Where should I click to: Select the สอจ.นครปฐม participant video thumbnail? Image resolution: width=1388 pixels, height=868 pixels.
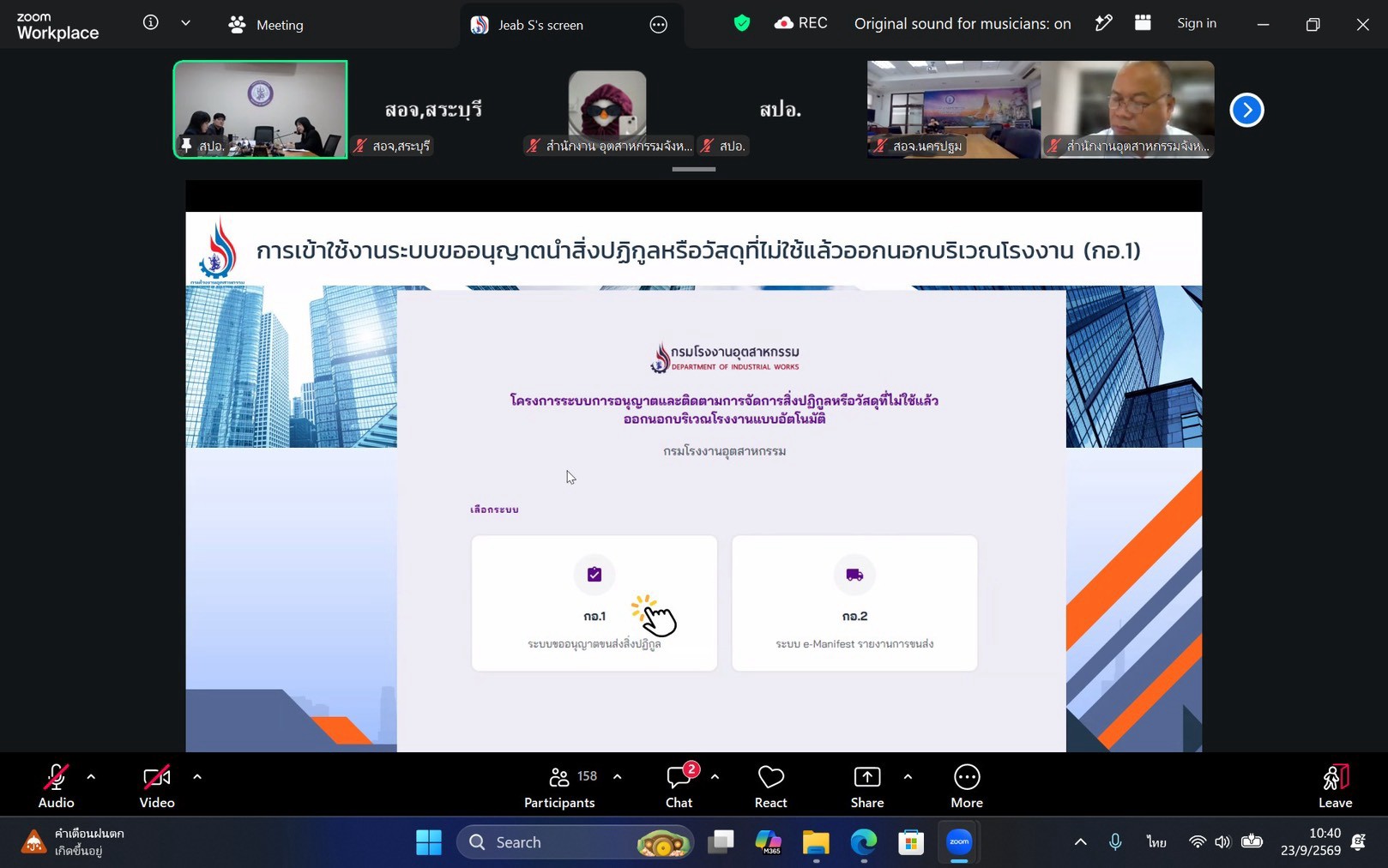click(954, 110)
